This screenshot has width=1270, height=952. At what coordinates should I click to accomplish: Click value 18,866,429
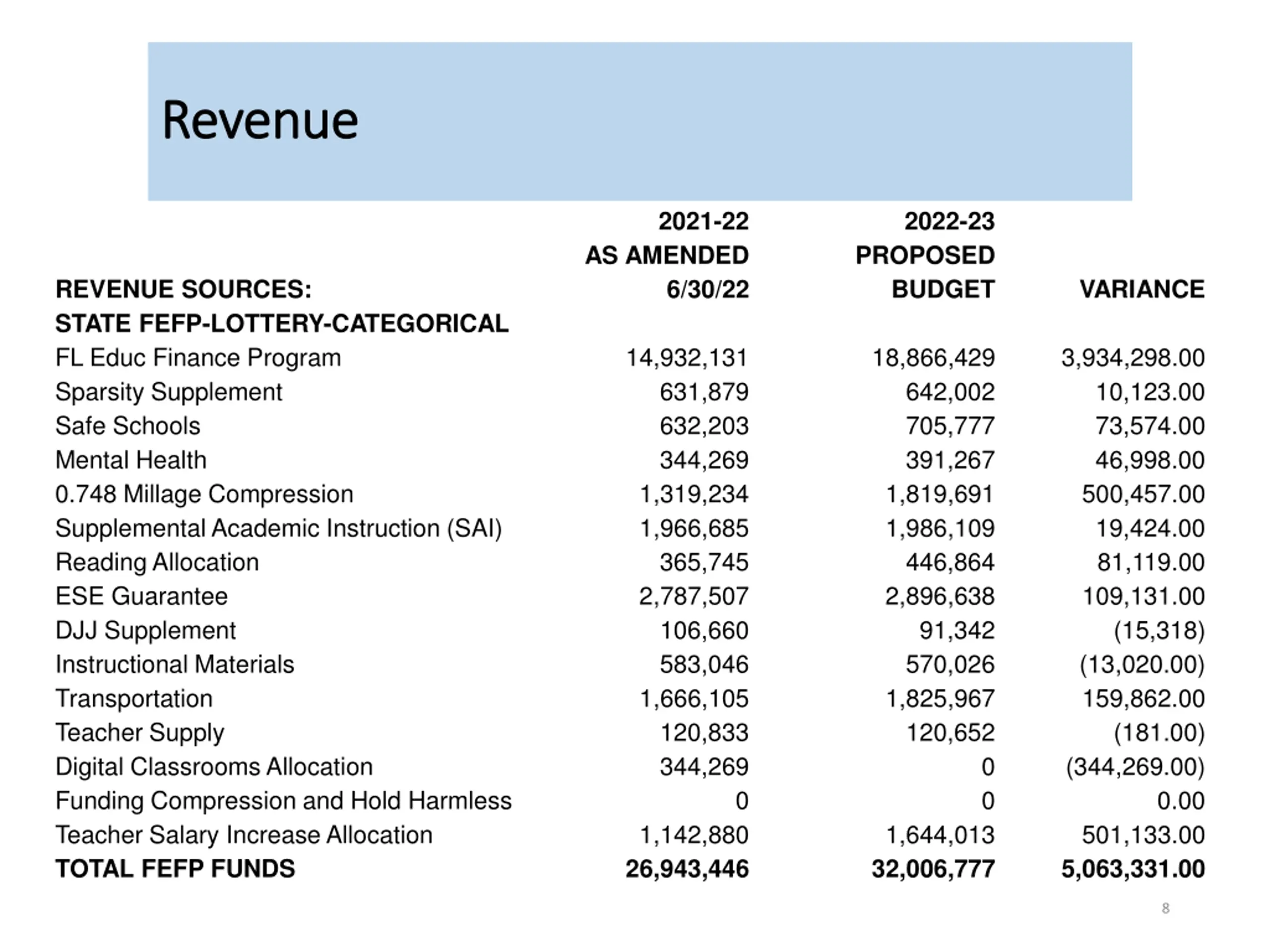[933, 358]
